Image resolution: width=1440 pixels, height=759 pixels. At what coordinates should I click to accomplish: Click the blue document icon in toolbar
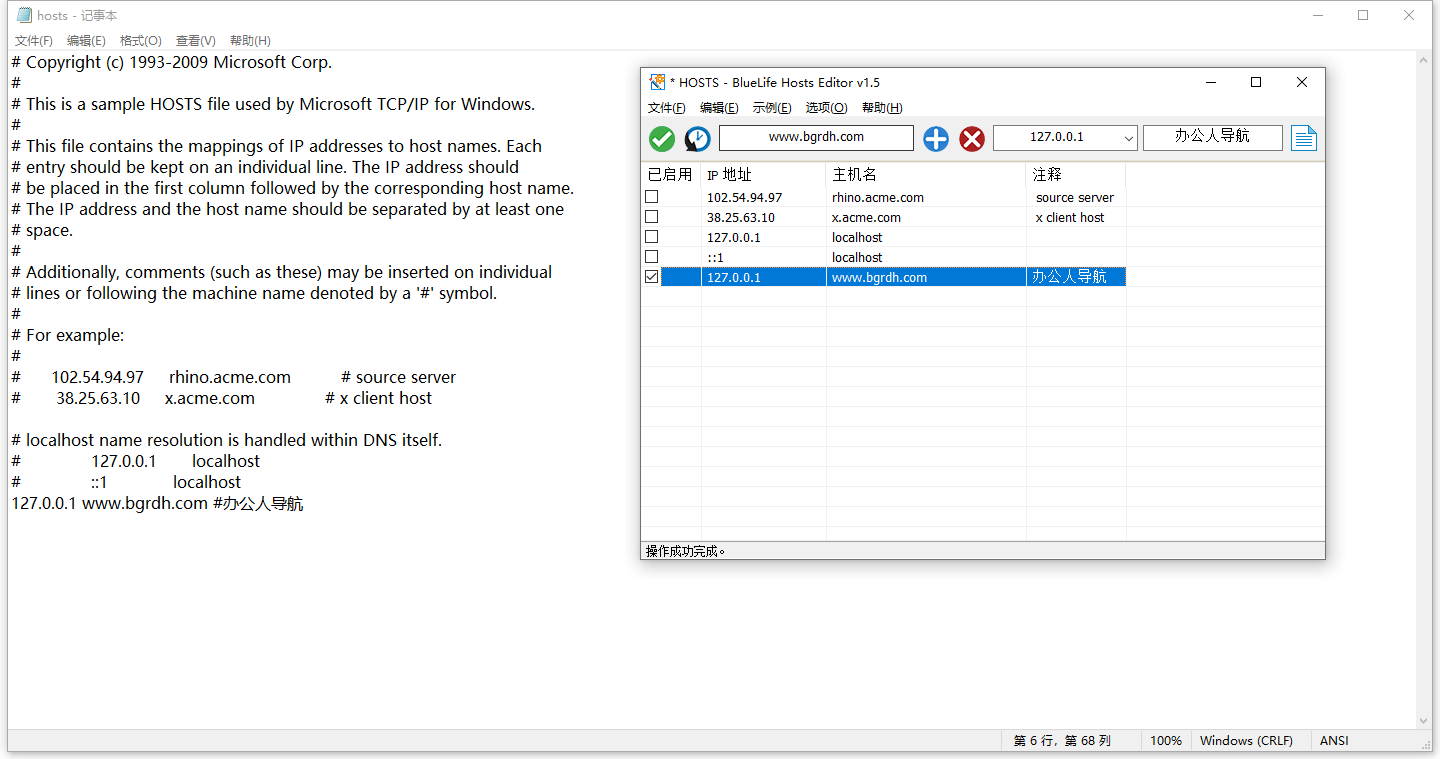pyautogui.click(x=1304, y=138)
